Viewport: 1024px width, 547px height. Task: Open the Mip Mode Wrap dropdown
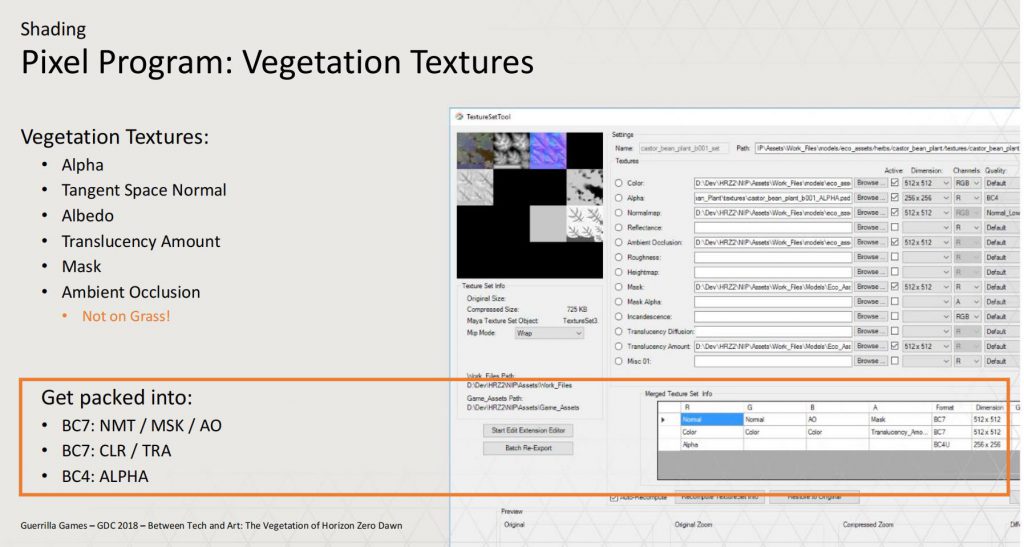point(547,333)
